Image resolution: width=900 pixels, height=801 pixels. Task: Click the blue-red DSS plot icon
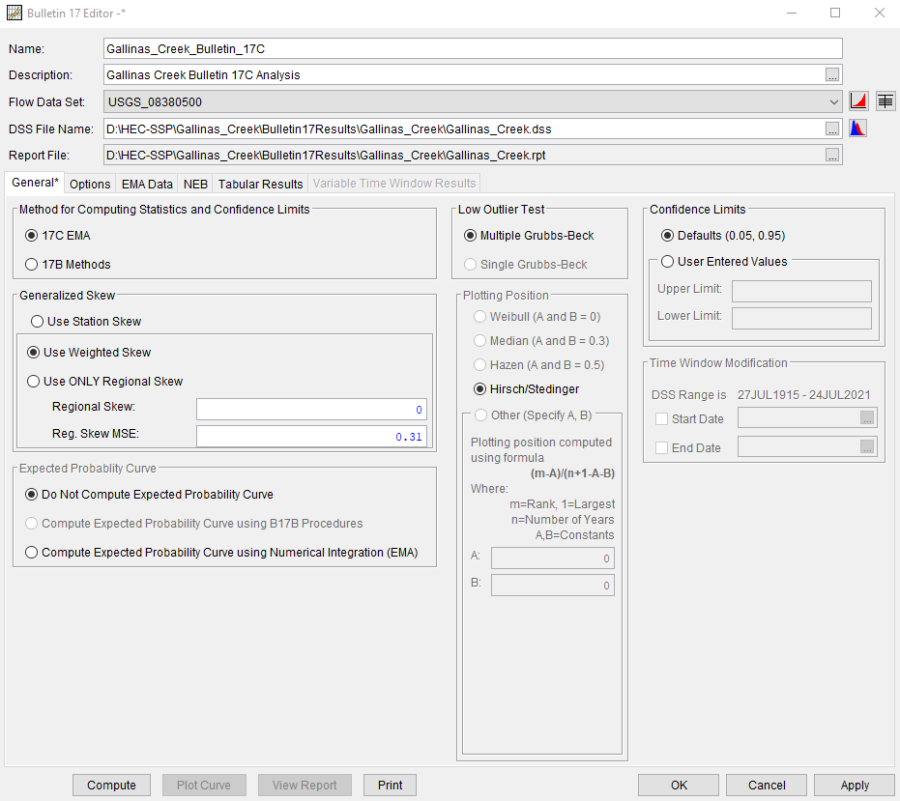coord(858,128)
